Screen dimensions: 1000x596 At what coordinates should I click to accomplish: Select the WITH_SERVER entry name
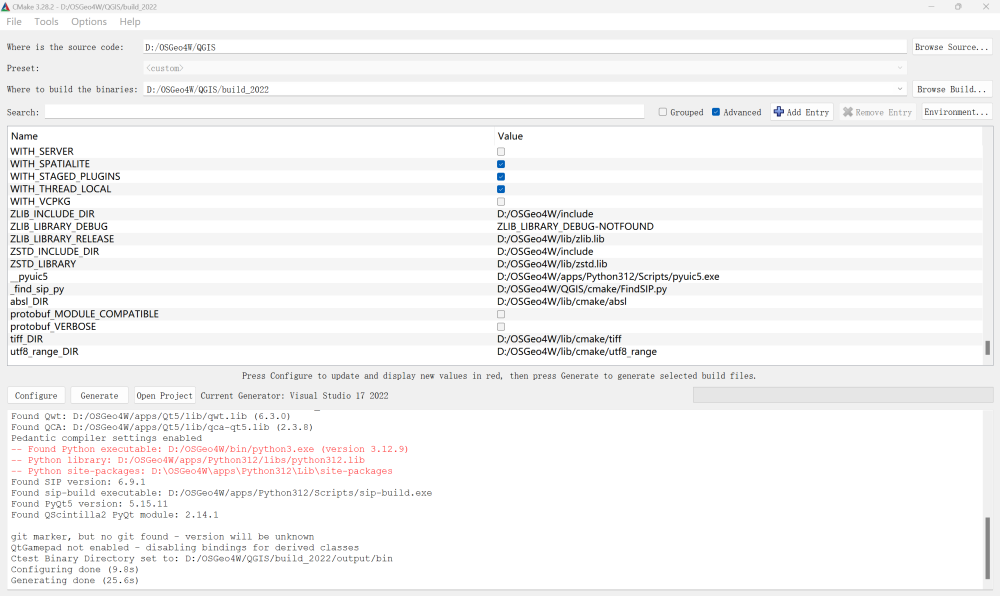pyautogui.click(x=41, y=152)
